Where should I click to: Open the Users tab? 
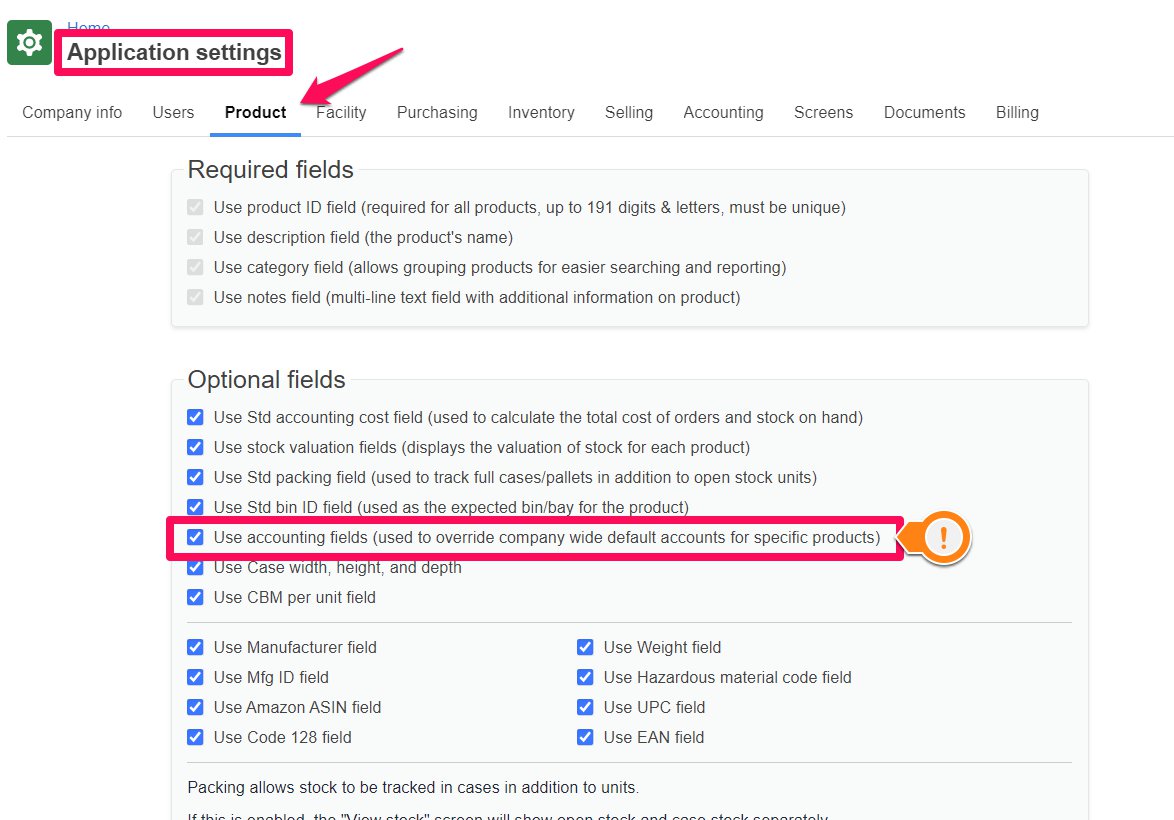click(173, 112)
